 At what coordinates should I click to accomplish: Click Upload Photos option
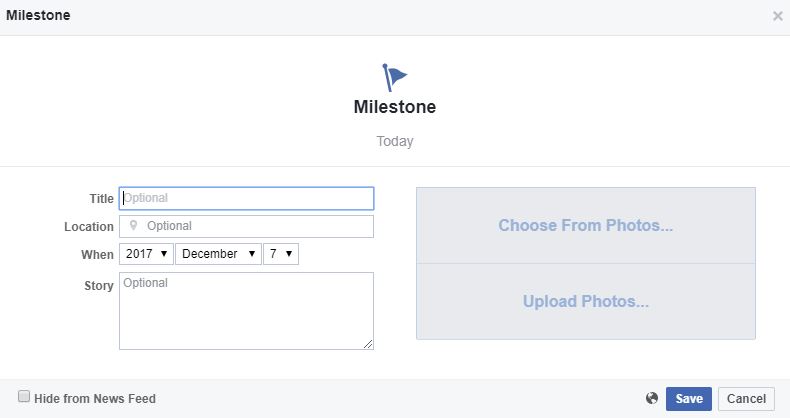585,302
